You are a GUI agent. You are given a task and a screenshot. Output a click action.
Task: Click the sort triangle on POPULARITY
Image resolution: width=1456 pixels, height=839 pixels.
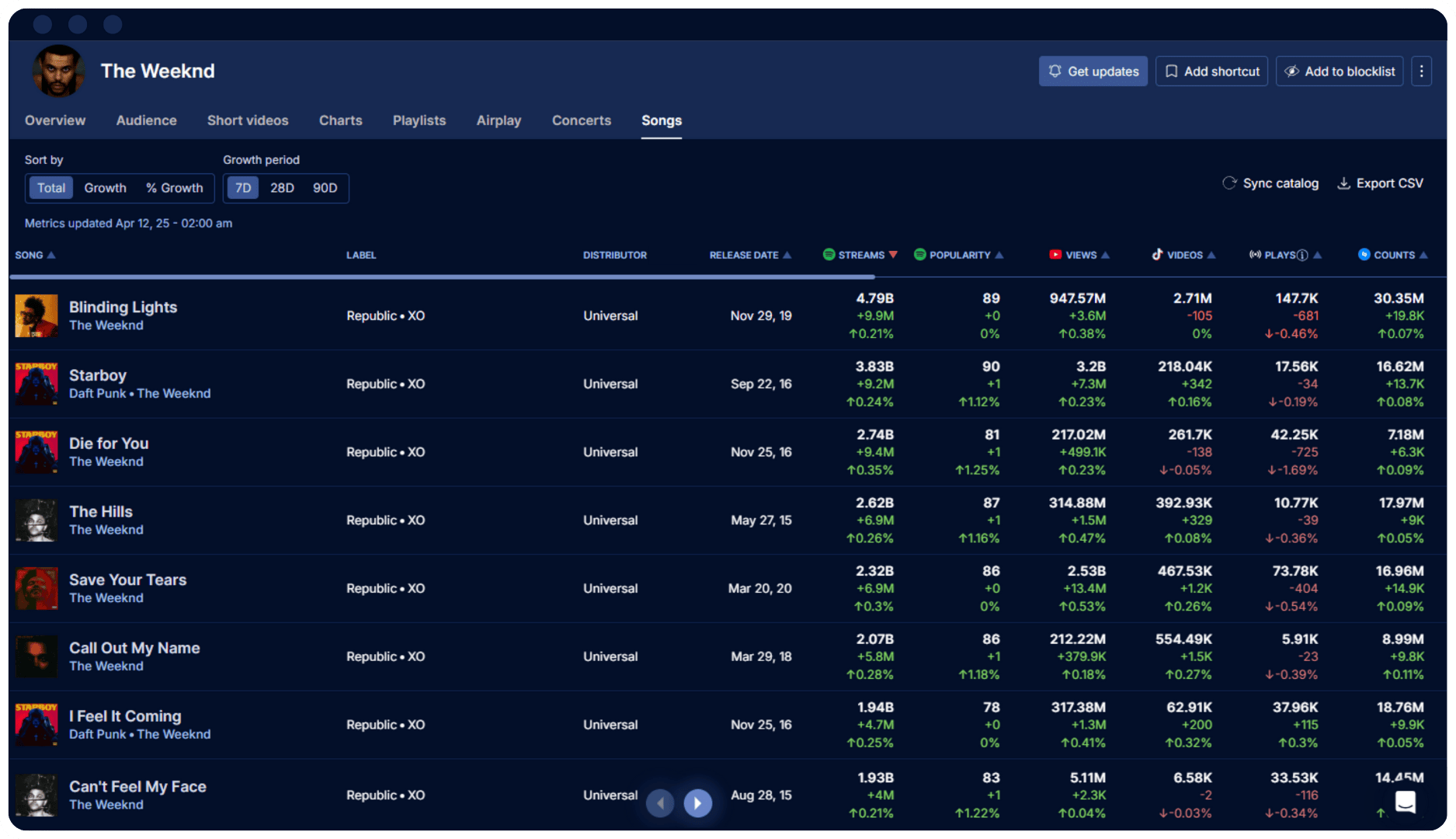1001,254
